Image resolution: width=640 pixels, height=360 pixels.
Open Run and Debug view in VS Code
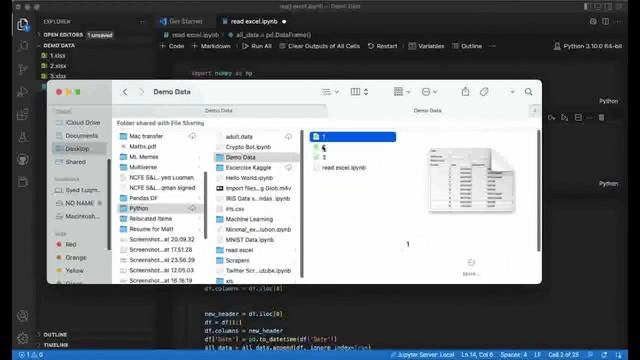click(23, 91)
